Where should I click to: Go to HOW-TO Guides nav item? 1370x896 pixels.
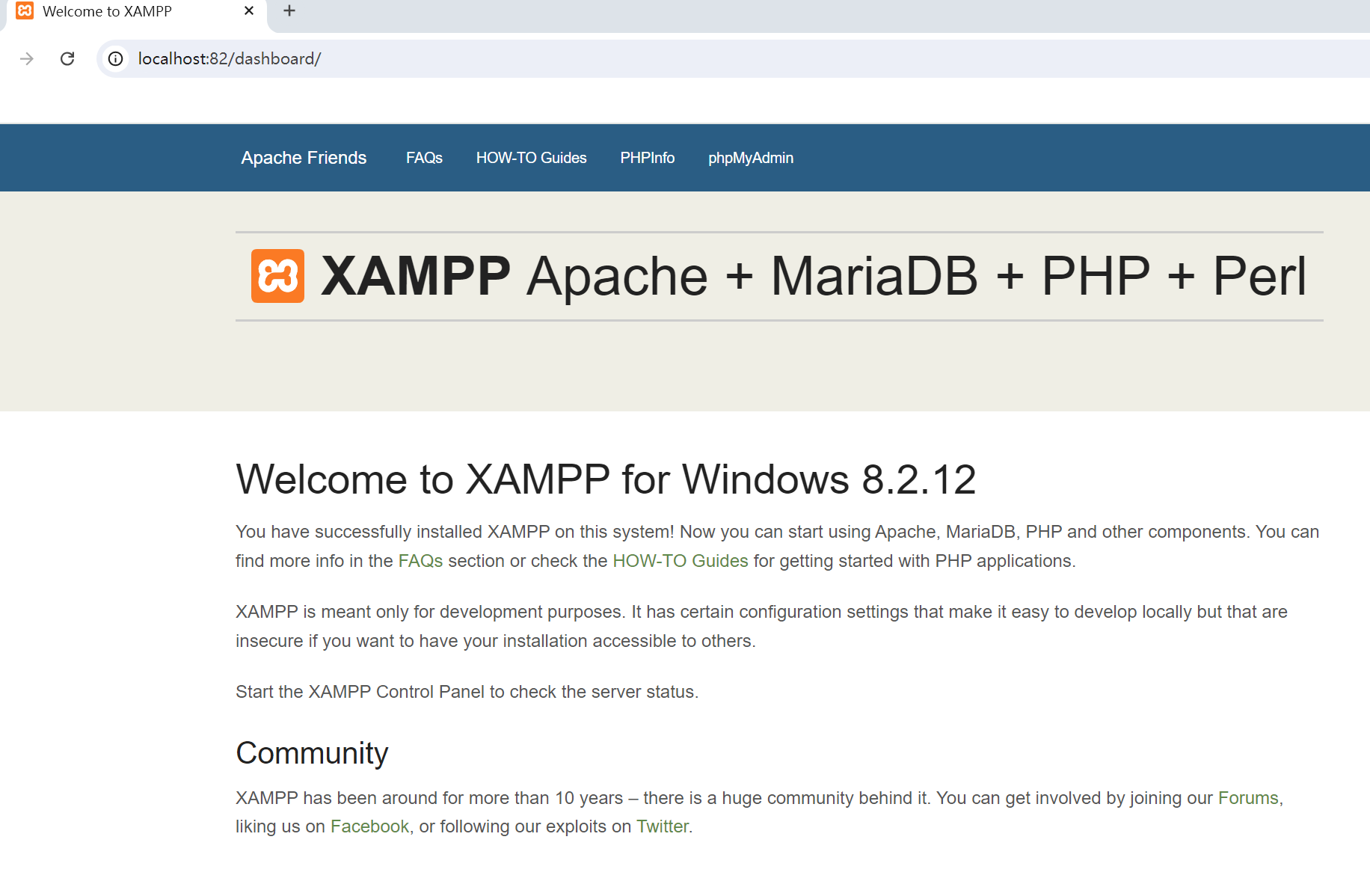[531, 158]
